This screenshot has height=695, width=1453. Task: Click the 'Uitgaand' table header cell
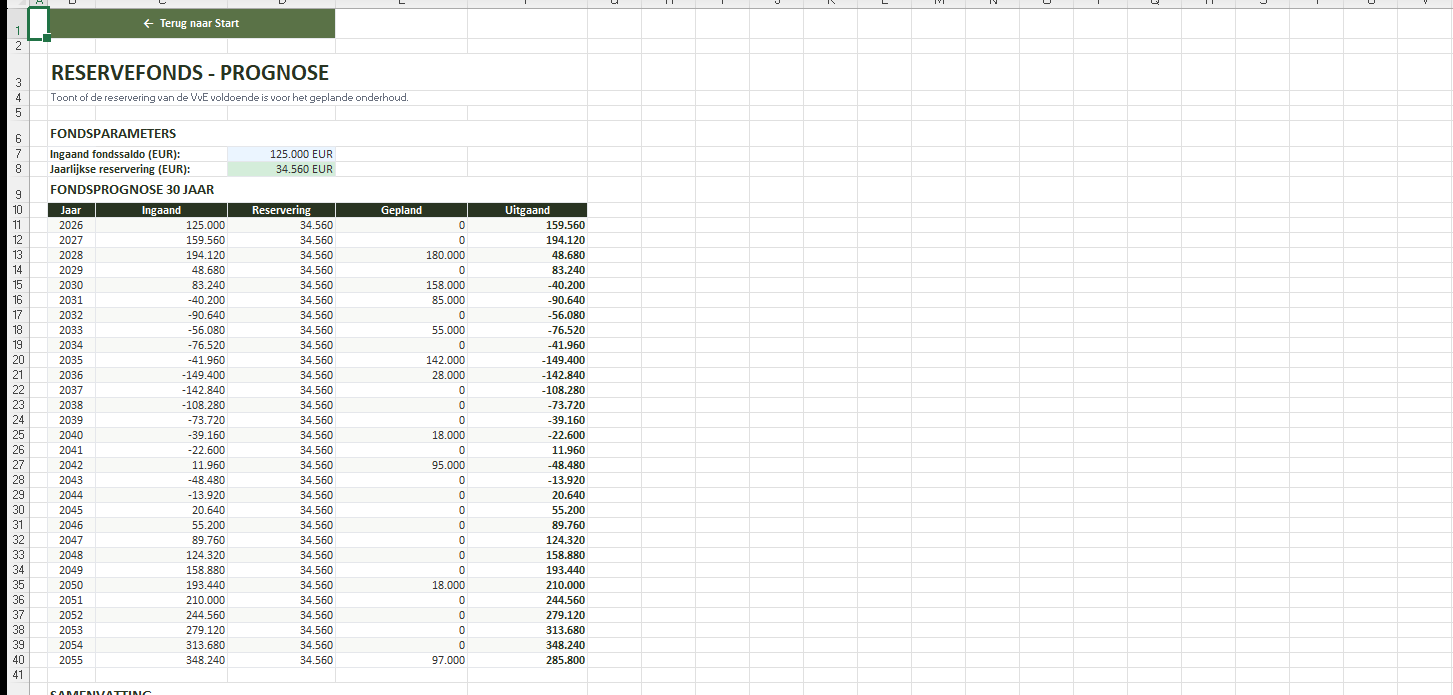(x=527, y=210)
